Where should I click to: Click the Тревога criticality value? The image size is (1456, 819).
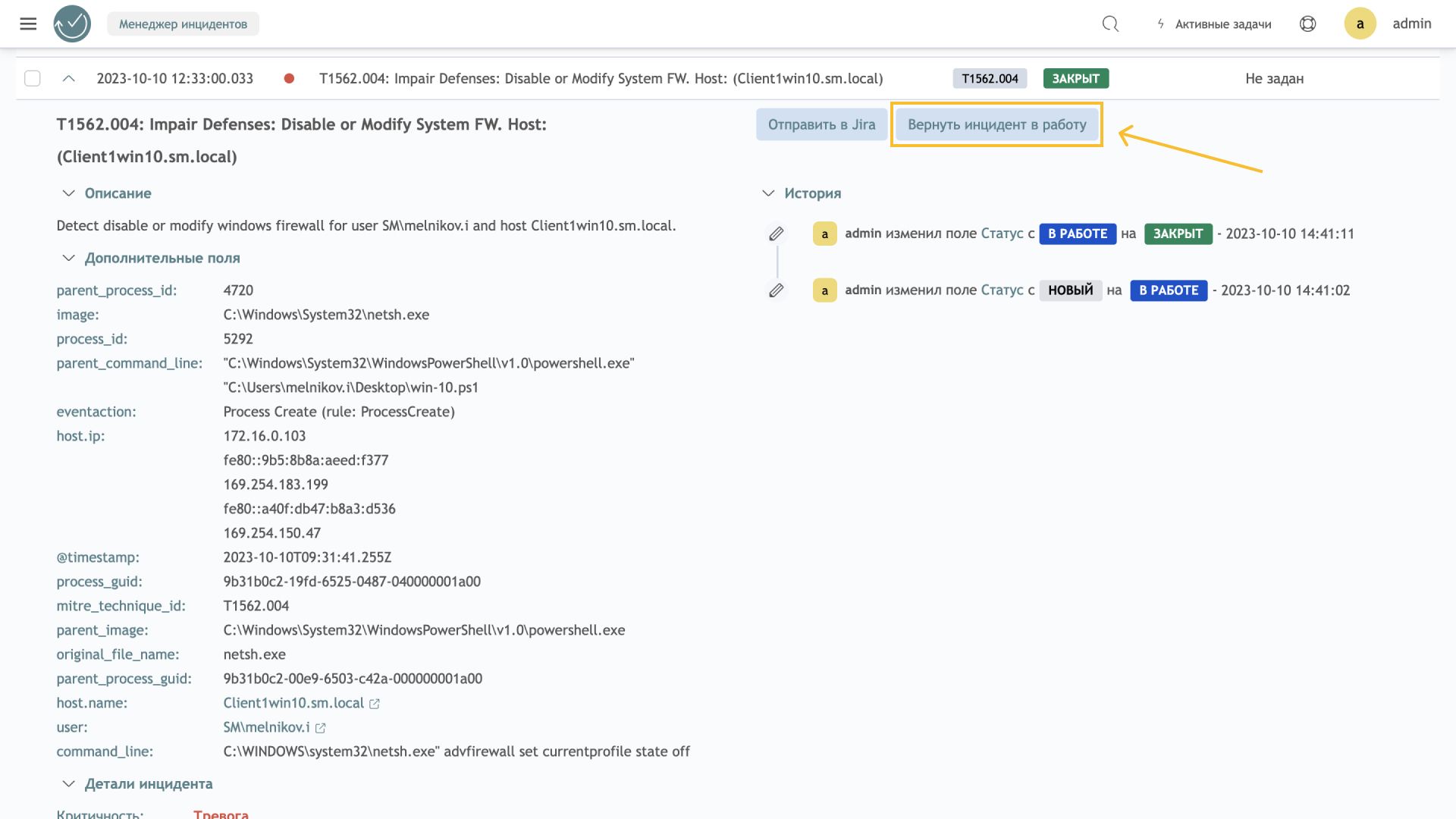click(x=221, y=814)
